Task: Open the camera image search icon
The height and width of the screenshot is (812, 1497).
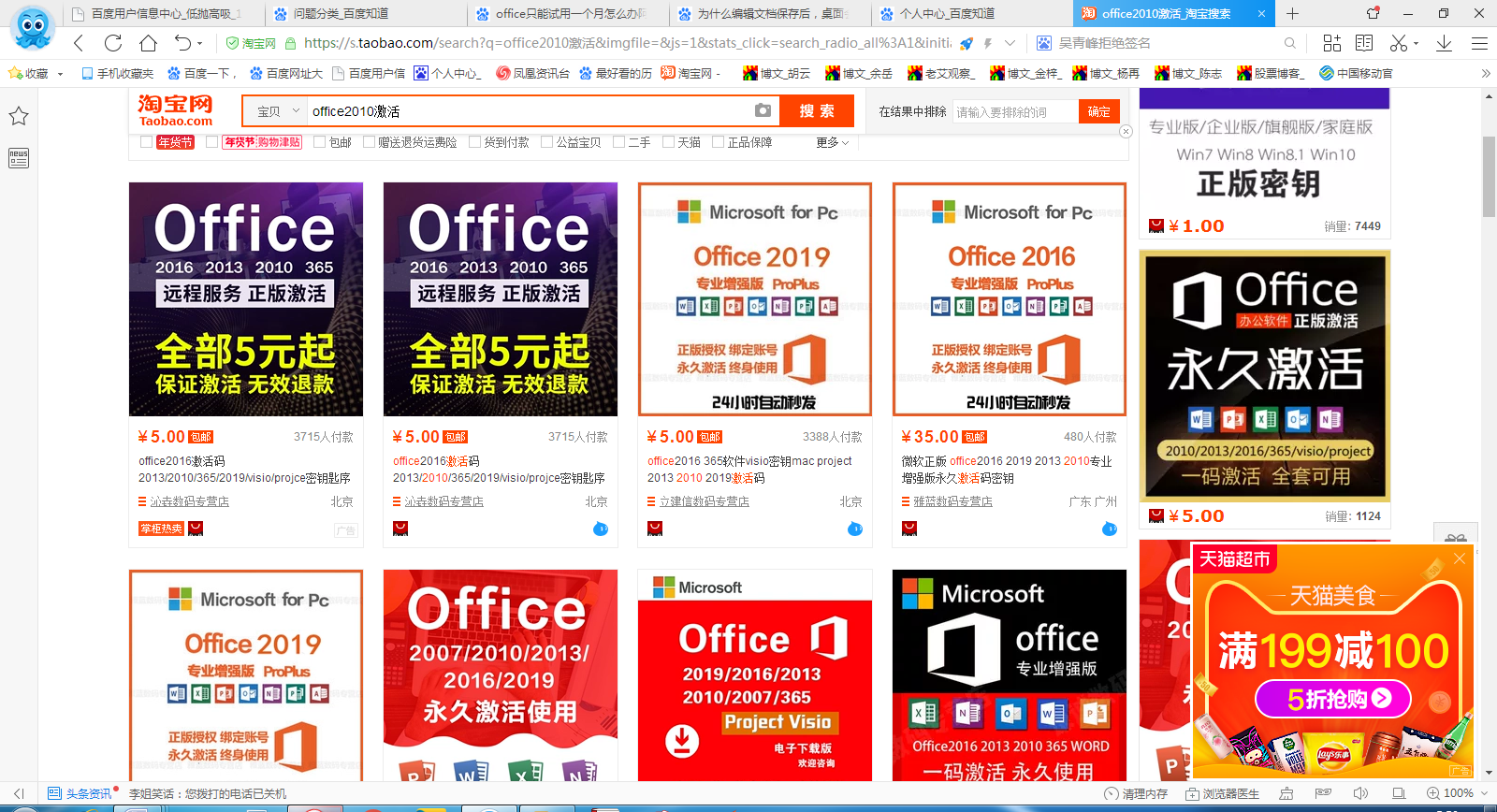Action: pos(763,110)
